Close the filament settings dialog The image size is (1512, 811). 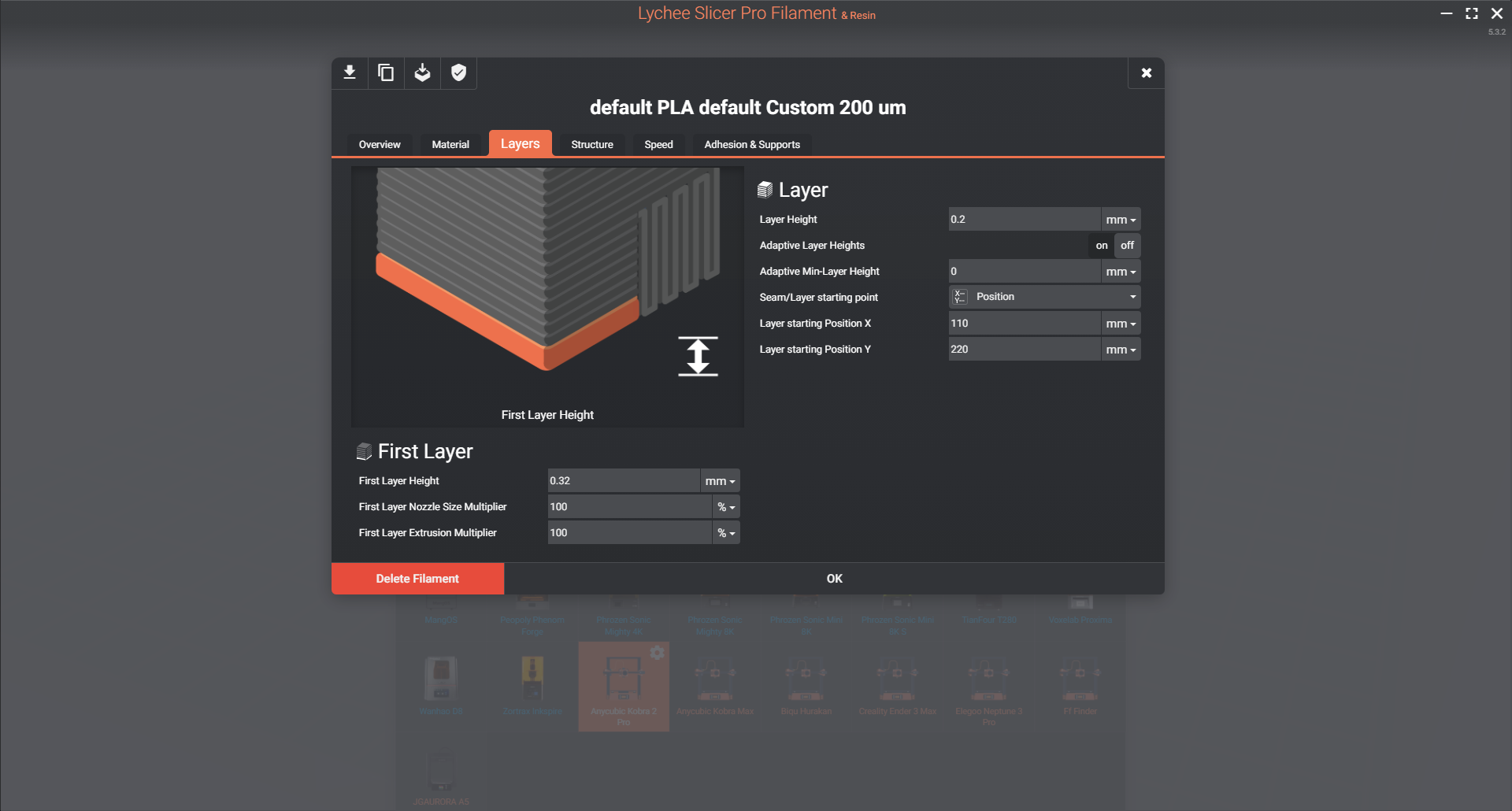1146,73
